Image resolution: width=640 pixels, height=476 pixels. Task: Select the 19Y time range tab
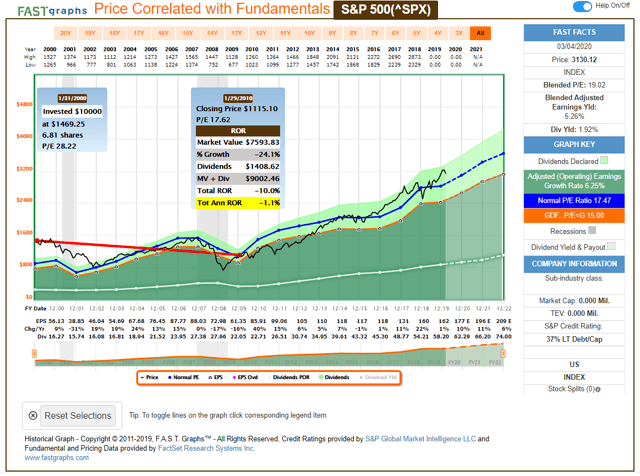click(90, 33)
